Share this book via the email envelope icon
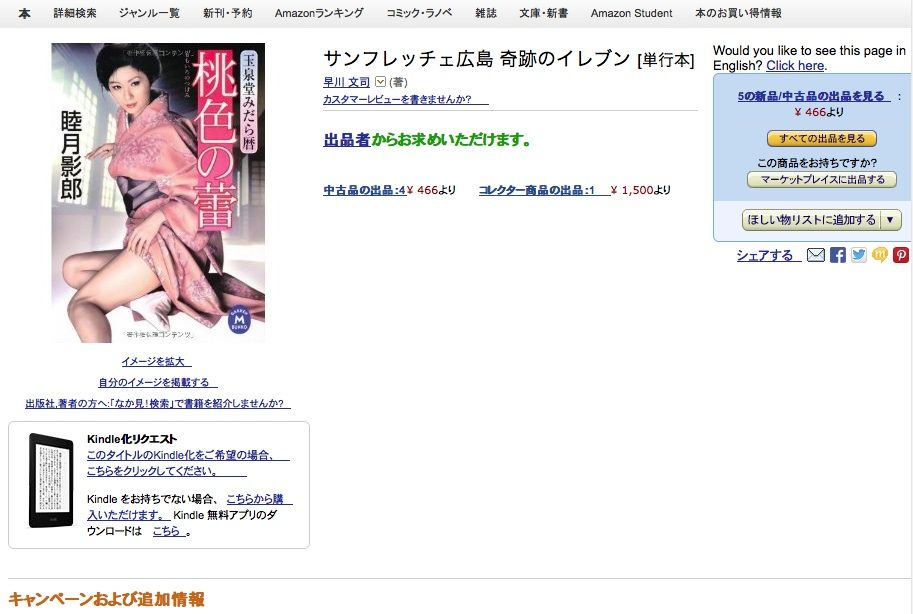This screenshot has height=614, width=913. coord(816,255)
